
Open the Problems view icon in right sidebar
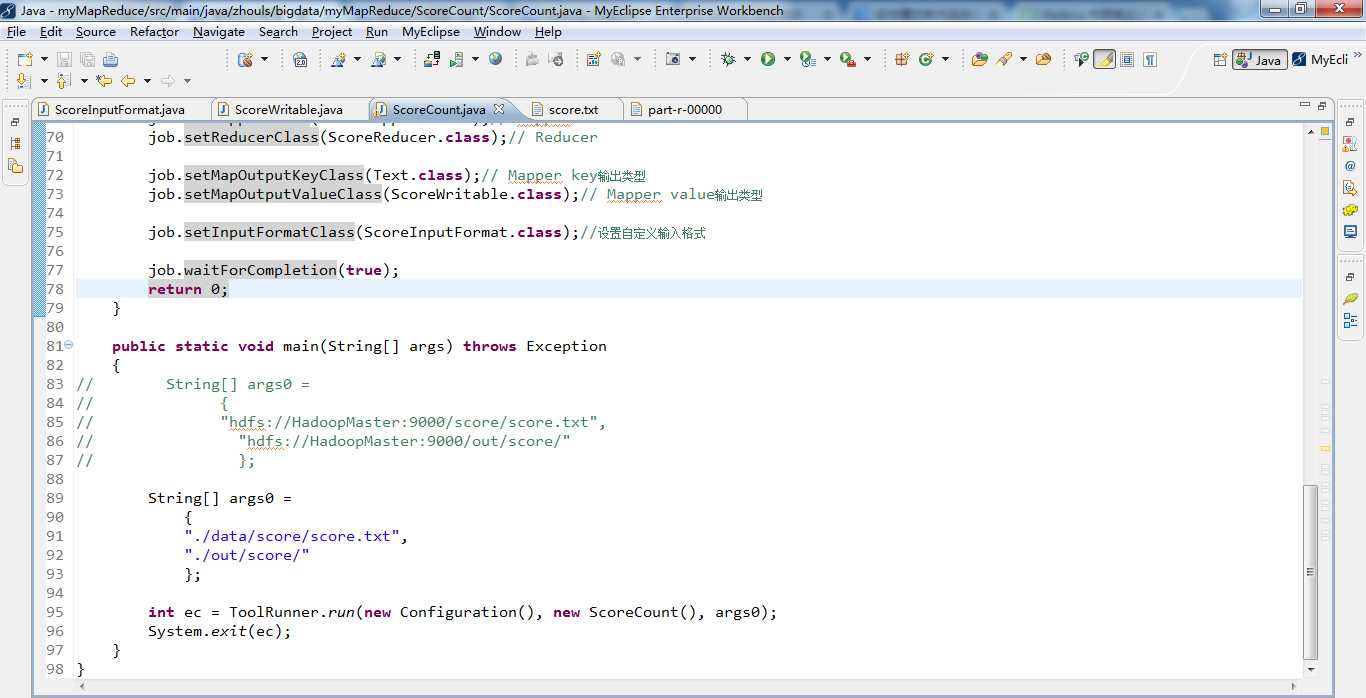[x=1350, y=143]
